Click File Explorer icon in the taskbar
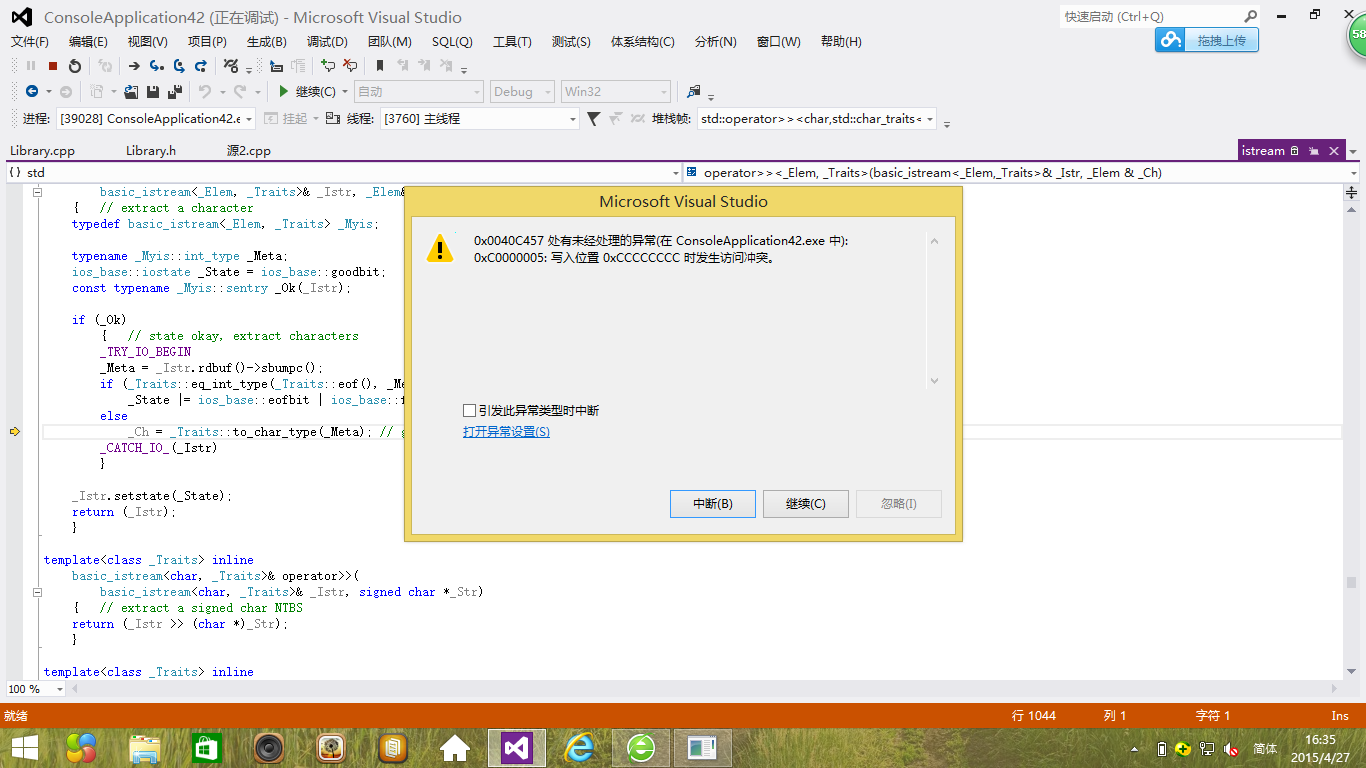This screenshot has height=768, width=1366. click(145, 748)
